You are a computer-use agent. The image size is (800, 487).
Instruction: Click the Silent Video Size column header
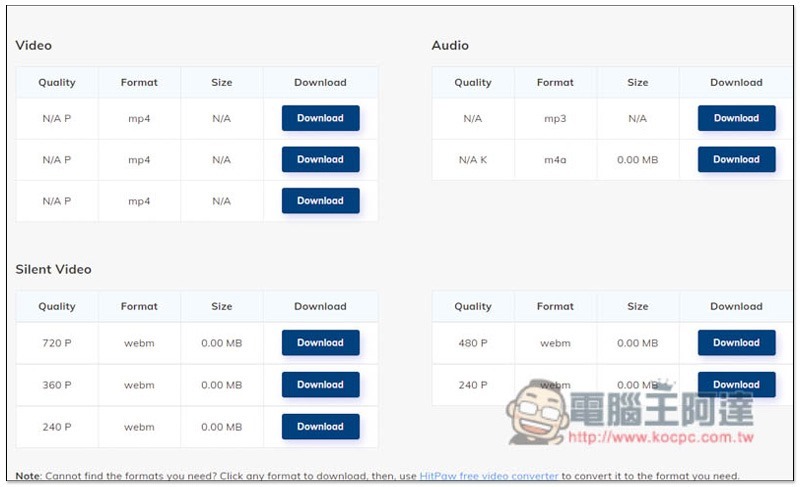(x=221, y=306)
